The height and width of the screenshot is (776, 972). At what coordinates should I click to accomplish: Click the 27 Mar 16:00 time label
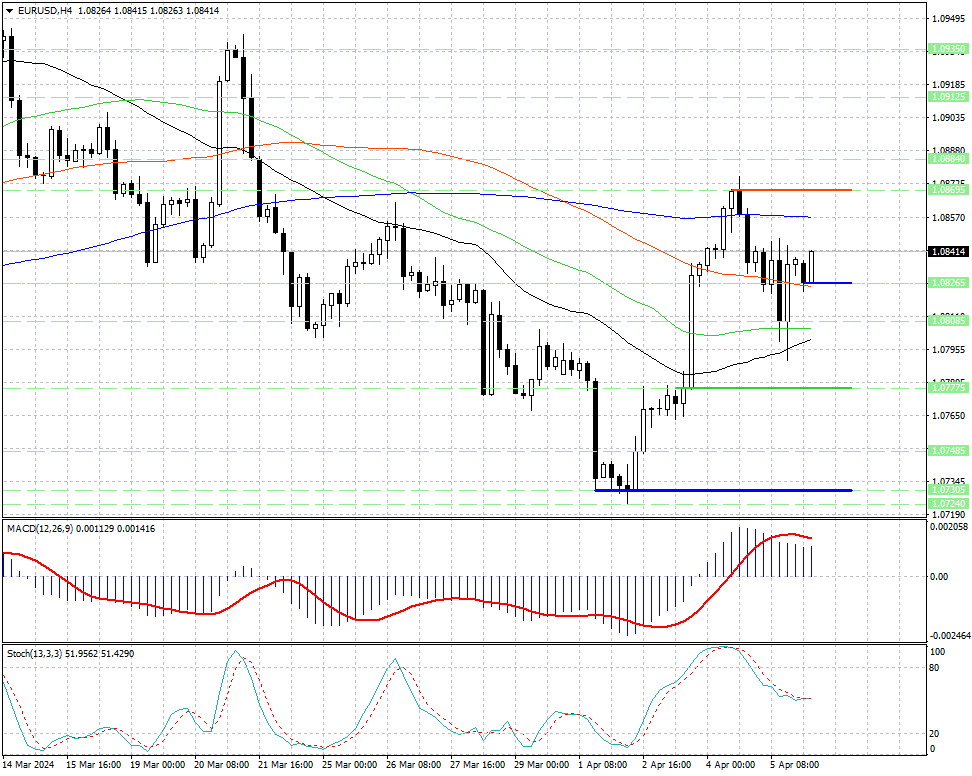tap(478, 765)
